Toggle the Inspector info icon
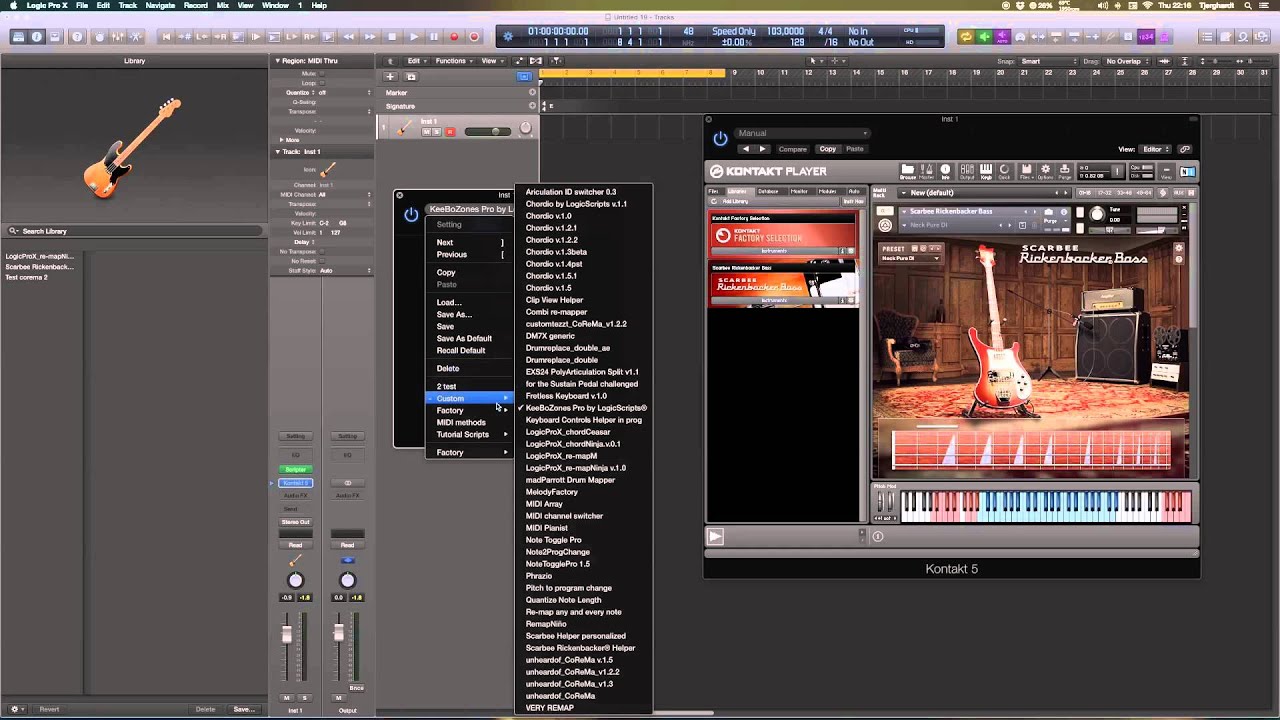 click(37, 37)
